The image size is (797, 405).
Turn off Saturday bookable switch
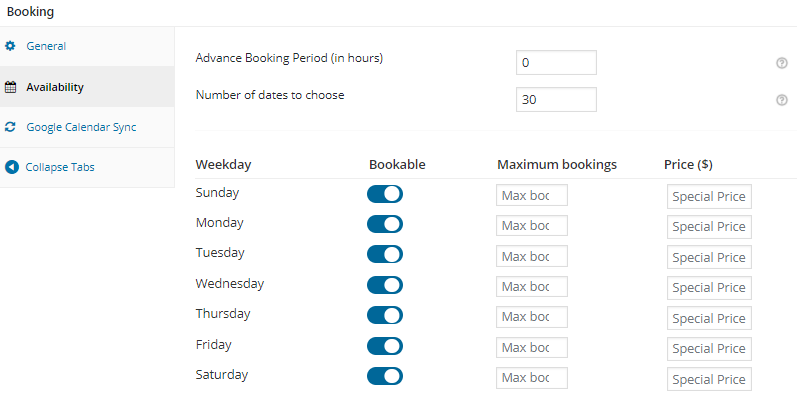385,376
